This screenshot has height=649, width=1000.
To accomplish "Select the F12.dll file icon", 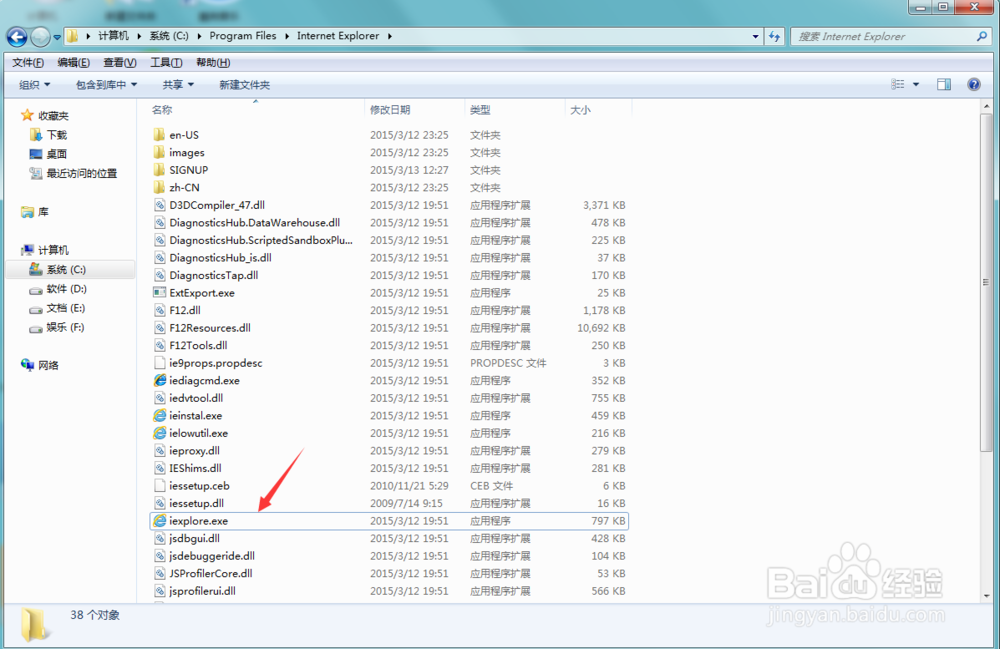I will click(159, 310).
